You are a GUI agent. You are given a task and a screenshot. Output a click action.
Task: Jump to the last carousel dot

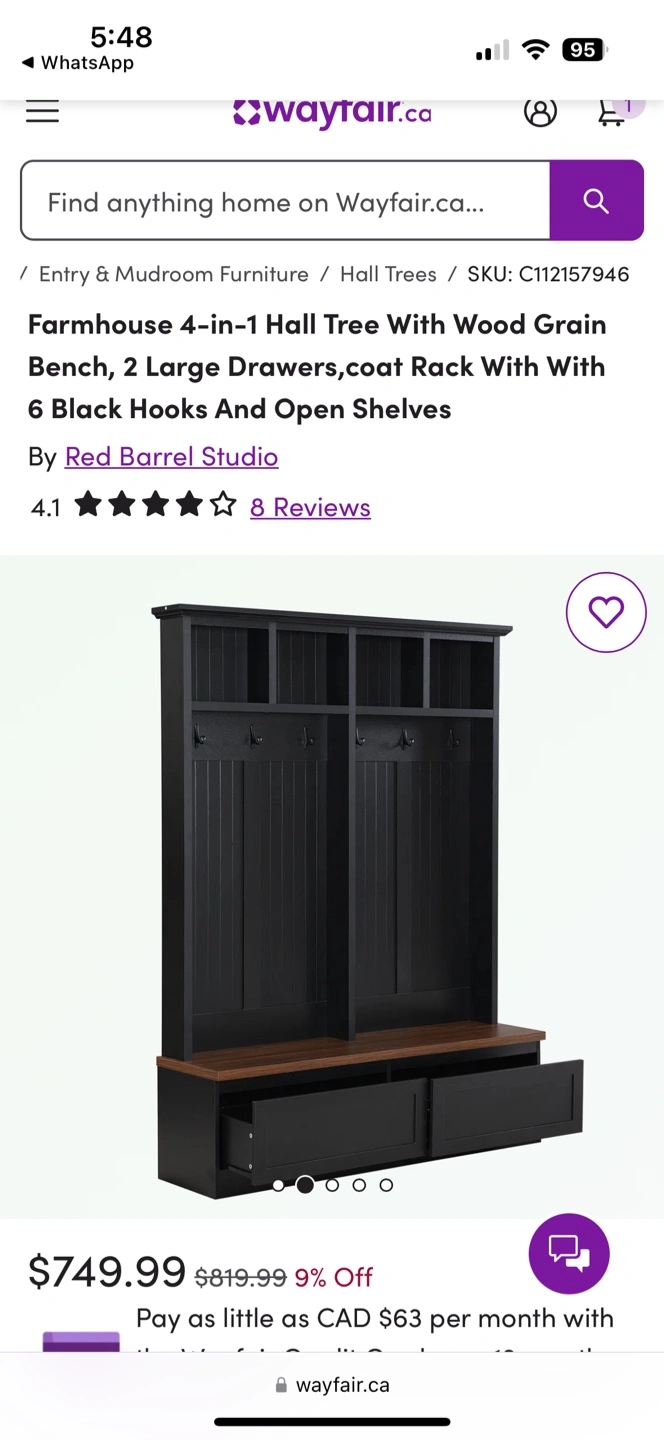[x=386, y=1185]
